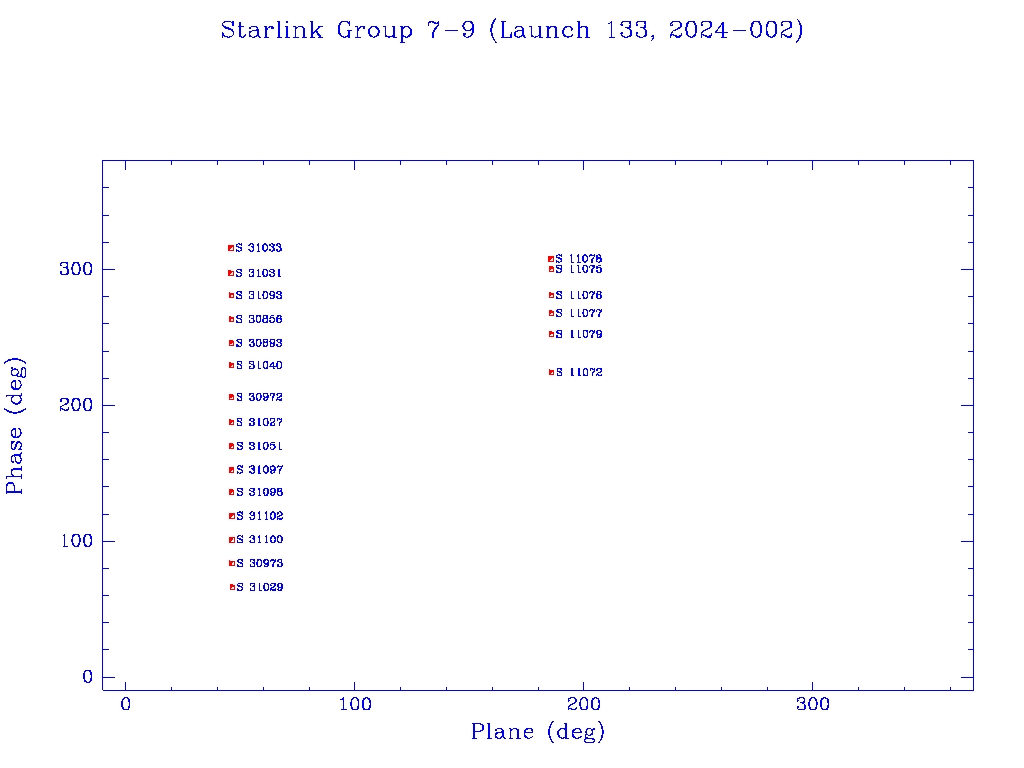Click the satellite label S 31027
Image resolution: width=1024 pixels, height=768 pixels.
click(x=259, y=423)
